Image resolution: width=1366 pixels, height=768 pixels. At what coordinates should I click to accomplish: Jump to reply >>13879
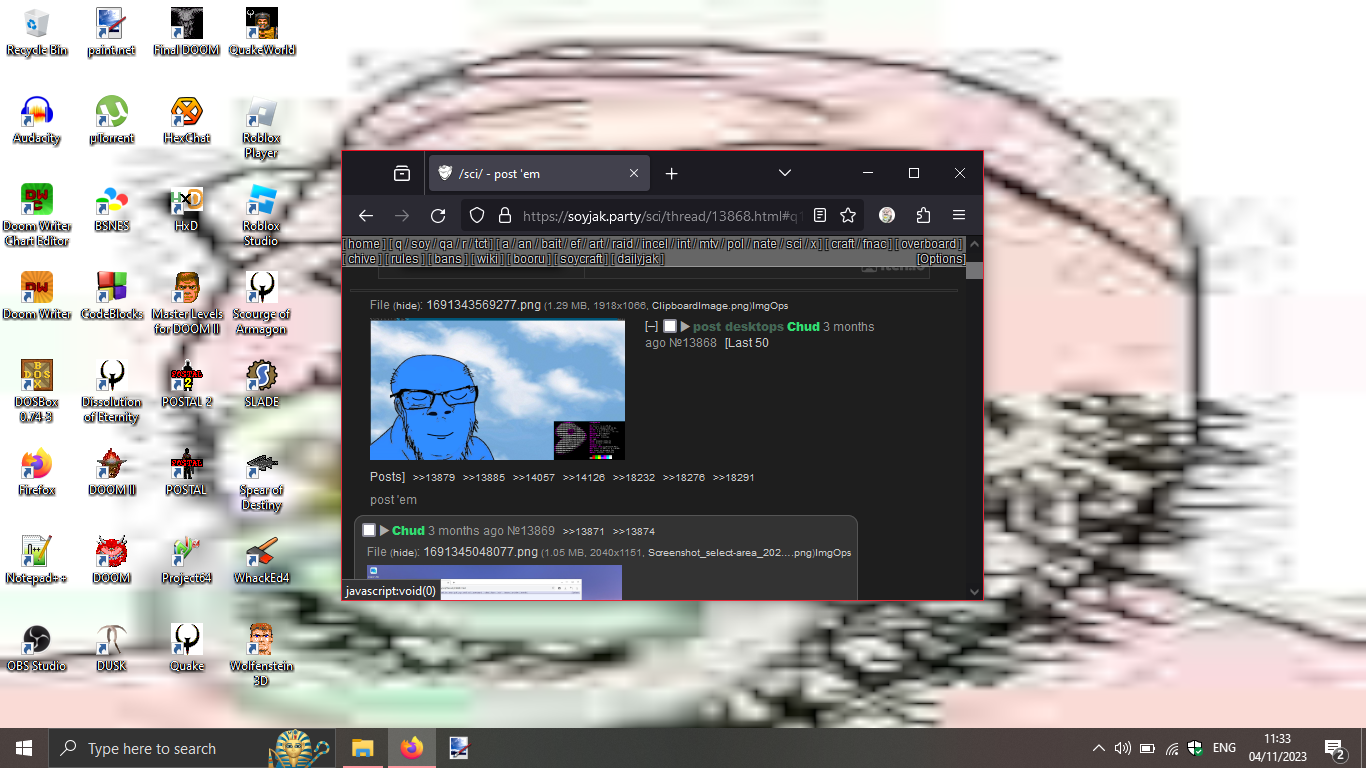[434, 478]
